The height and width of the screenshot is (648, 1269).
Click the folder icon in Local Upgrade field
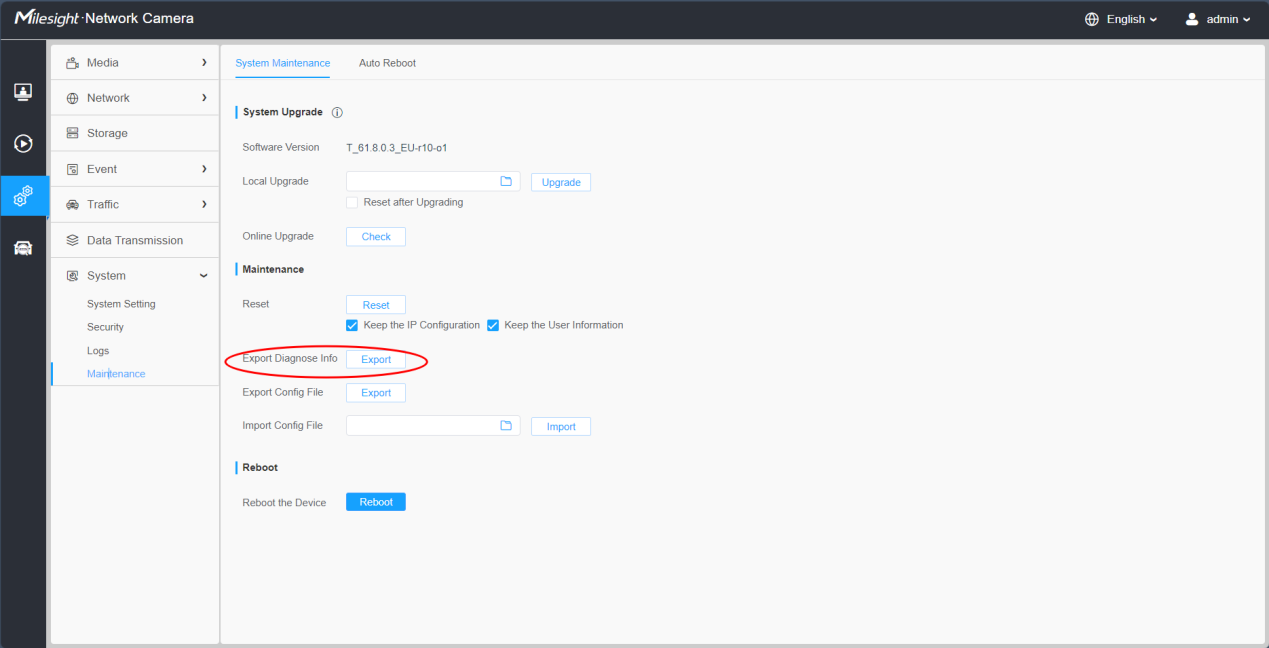point(506,181)
